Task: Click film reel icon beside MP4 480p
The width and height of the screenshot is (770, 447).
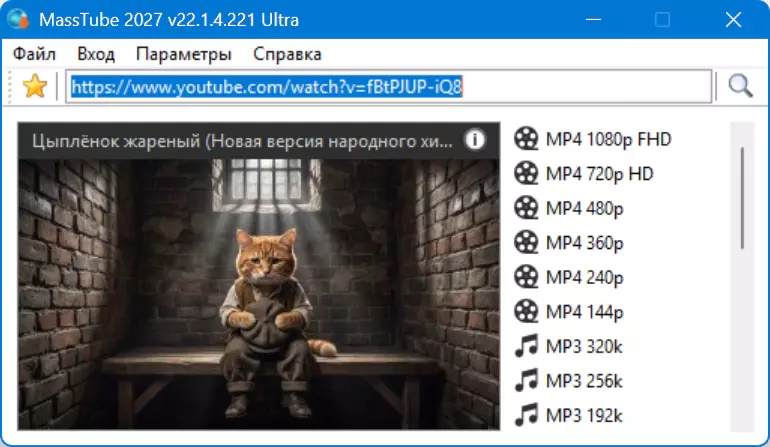Action: point(526,208)
